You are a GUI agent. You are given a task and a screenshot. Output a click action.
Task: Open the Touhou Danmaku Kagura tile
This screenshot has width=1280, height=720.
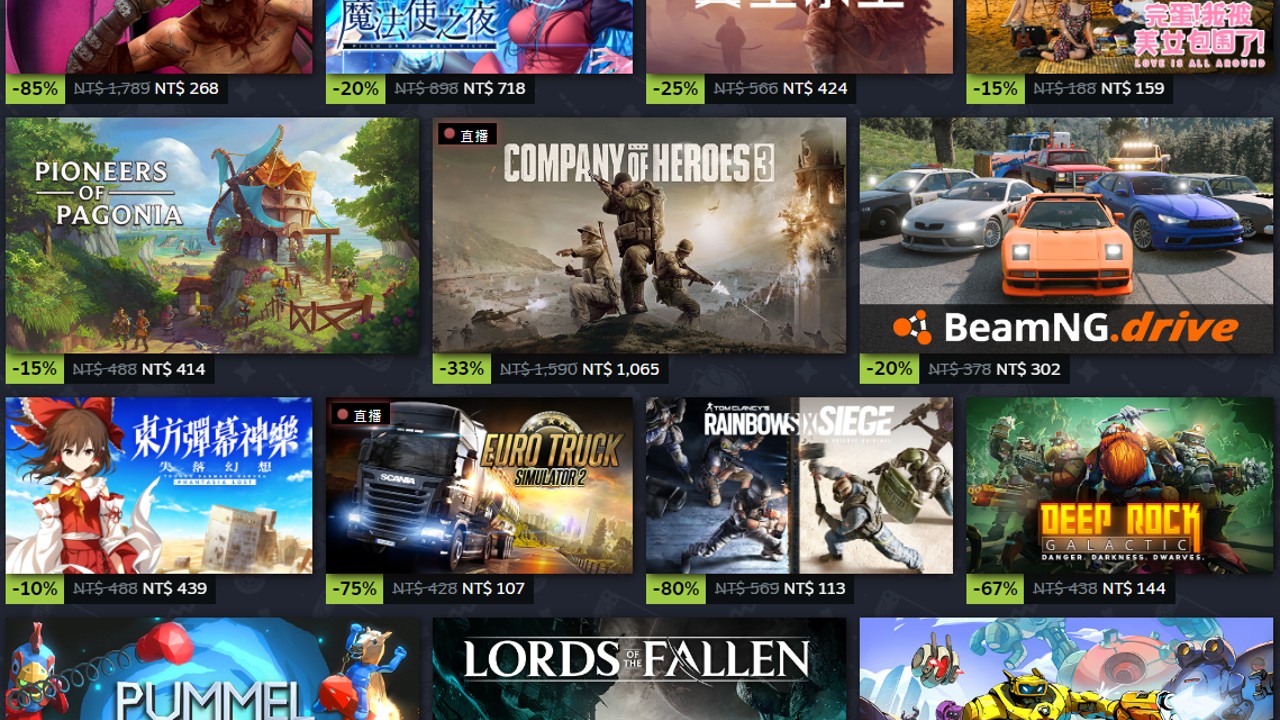(159, 485)
